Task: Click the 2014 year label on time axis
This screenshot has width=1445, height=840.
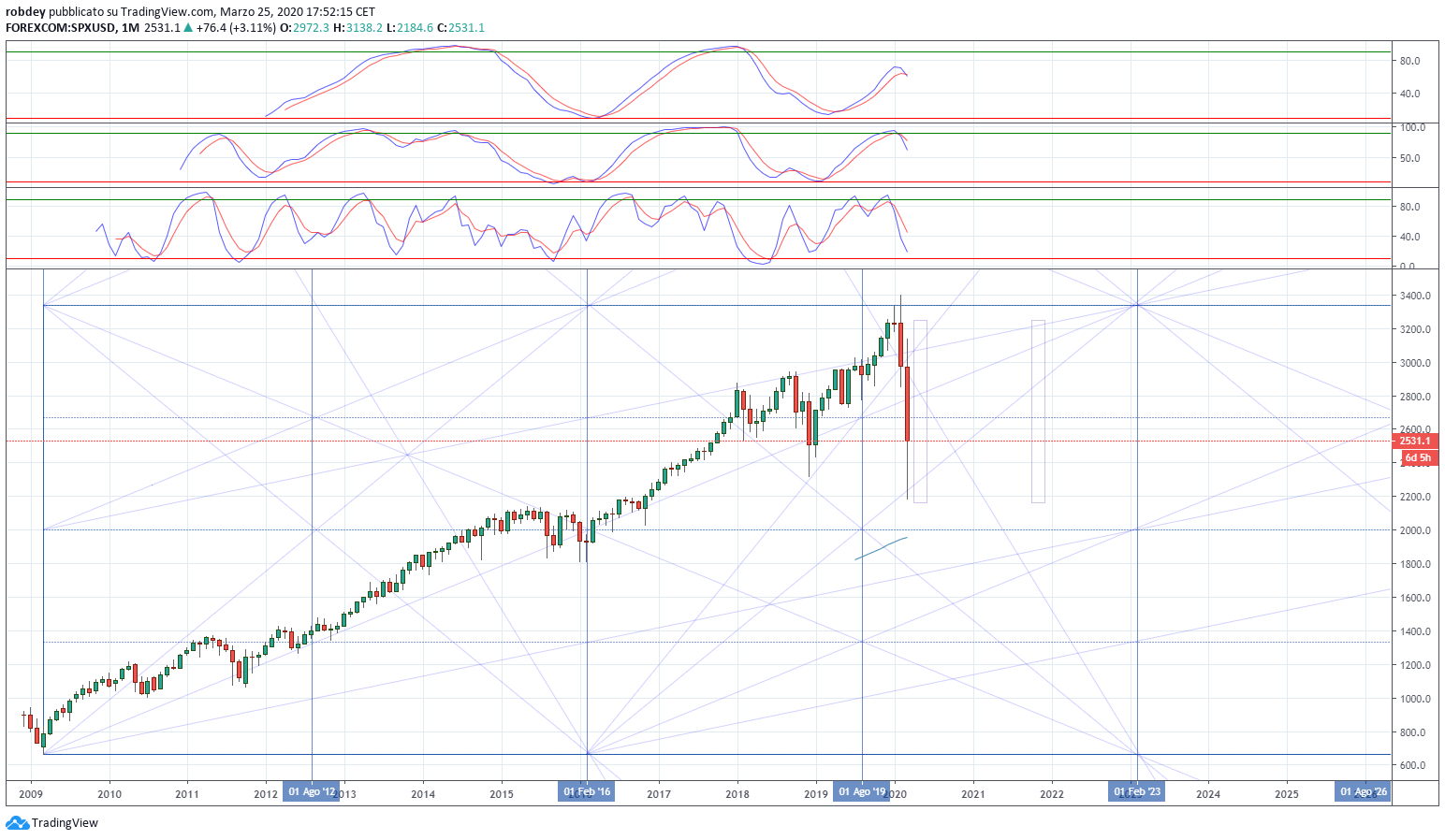Action: [x=423, y=794]
